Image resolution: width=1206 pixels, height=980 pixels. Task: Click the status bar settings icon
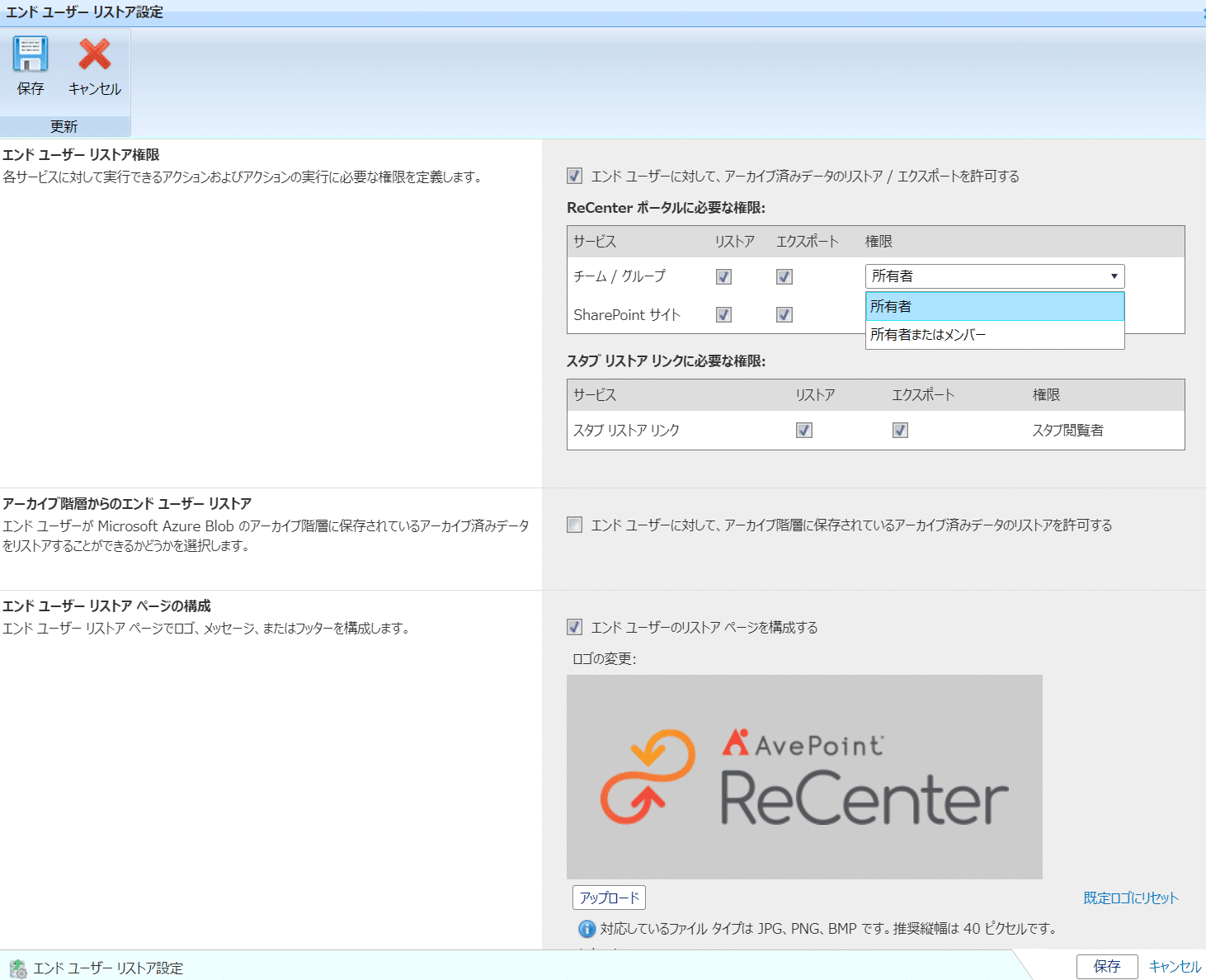pyautogui.click(x=17, y=968)
